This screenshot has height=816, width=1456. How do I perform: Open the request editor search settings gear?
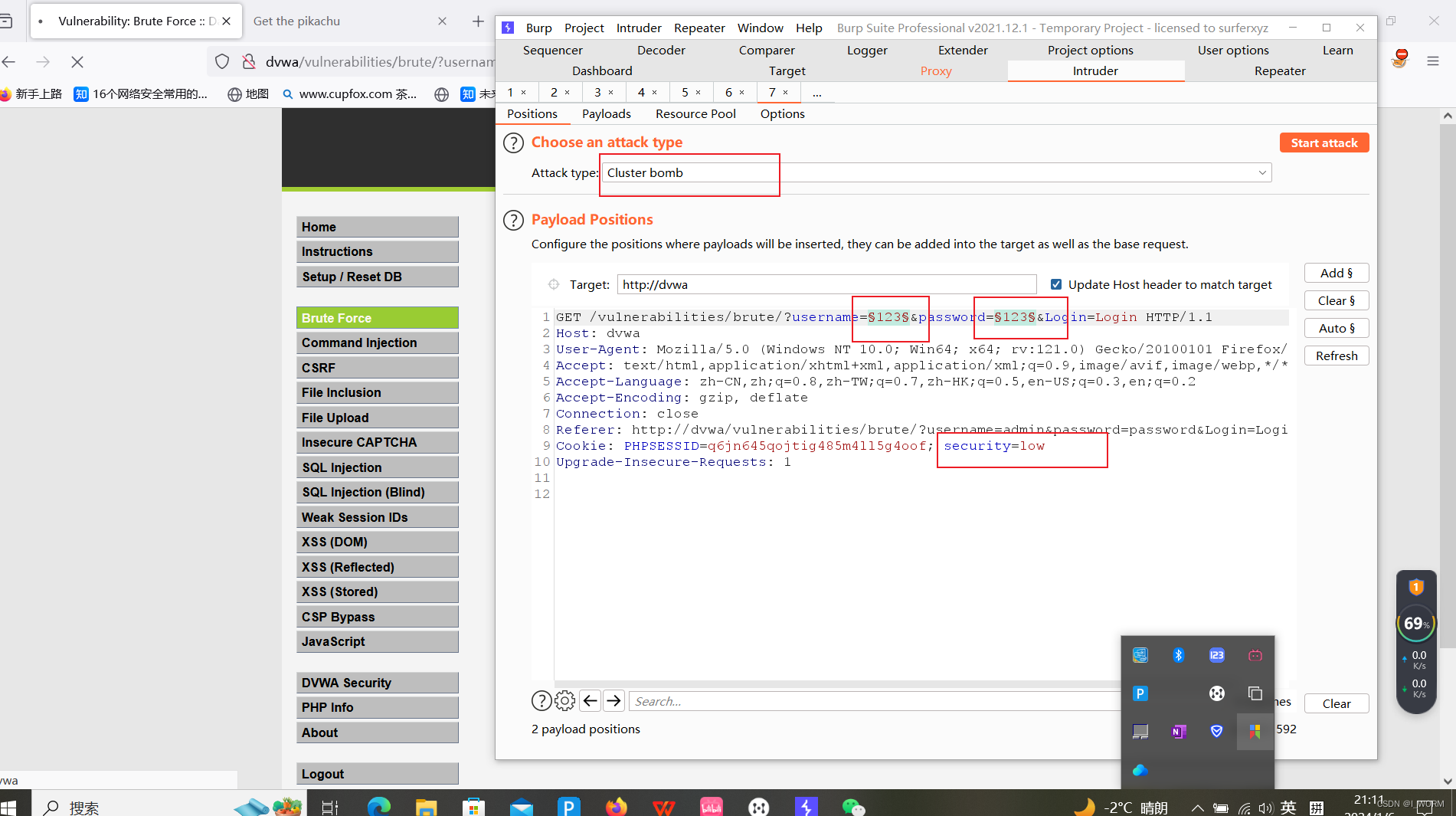(565, 700)
